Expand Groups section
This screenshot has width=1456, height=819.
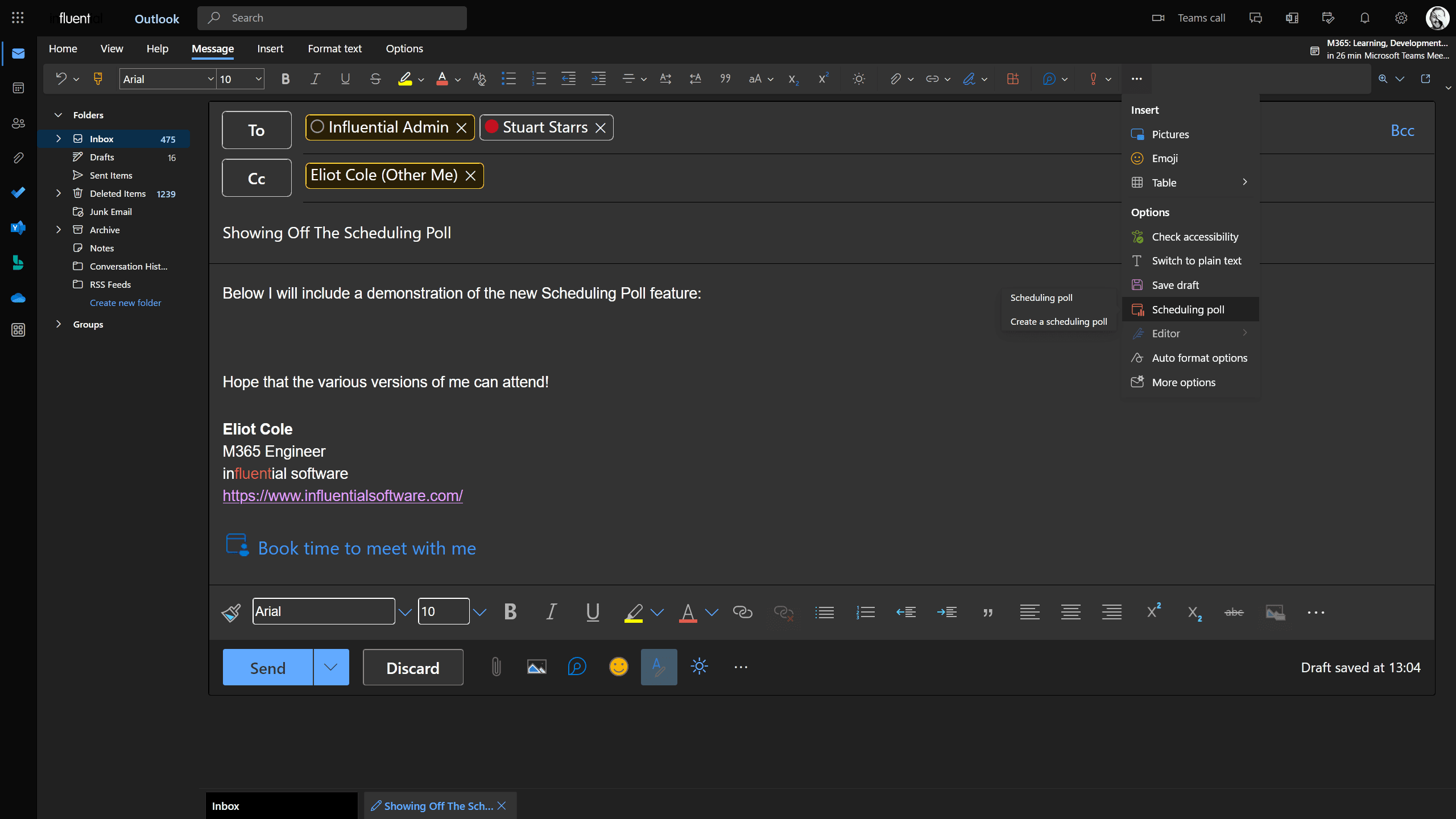point(58,324)
